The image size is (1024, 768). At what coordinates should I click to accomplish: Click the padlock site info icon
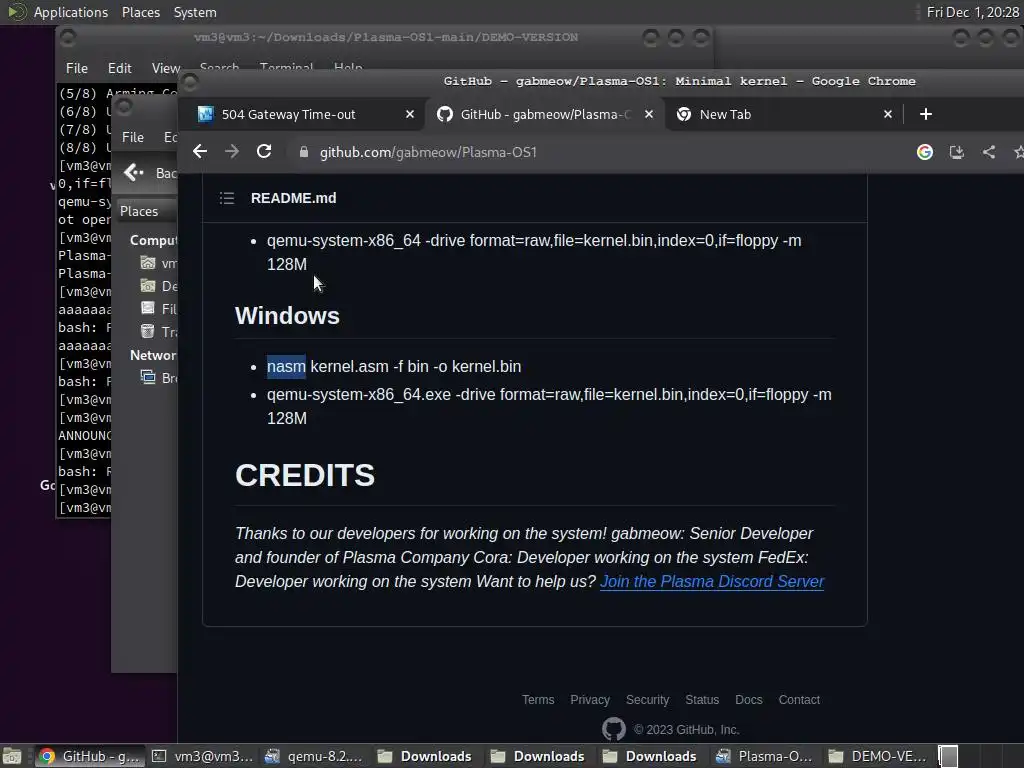click(x=304, y=152)
